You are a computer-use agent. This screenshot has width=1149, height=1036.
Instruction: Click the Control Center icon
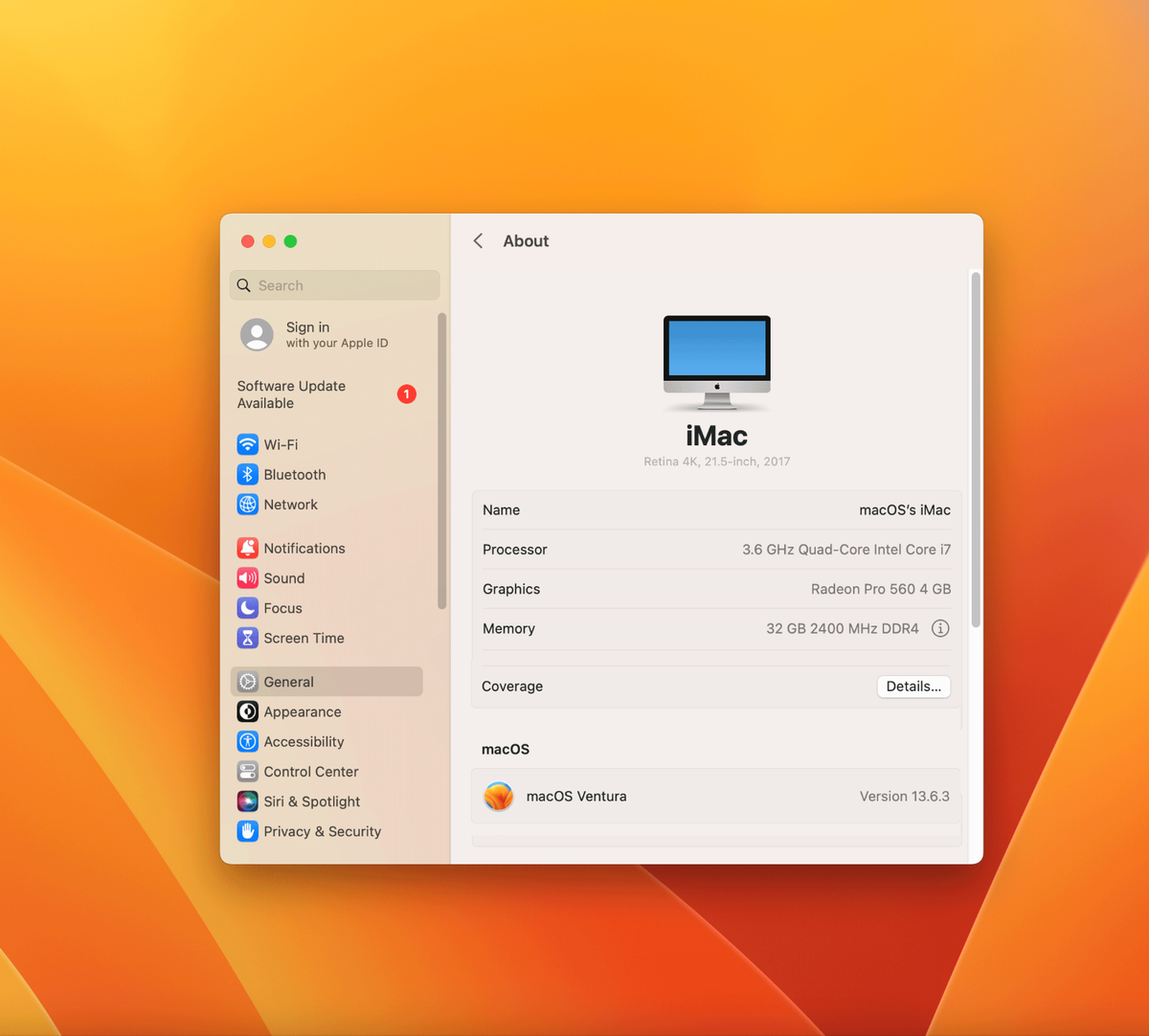[x=247, y=772]
